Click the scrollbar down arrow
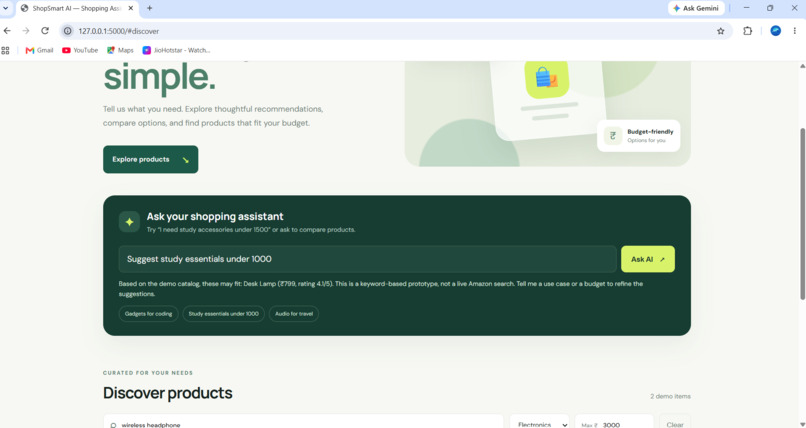806x428 pixels. (x=802, y=423)
